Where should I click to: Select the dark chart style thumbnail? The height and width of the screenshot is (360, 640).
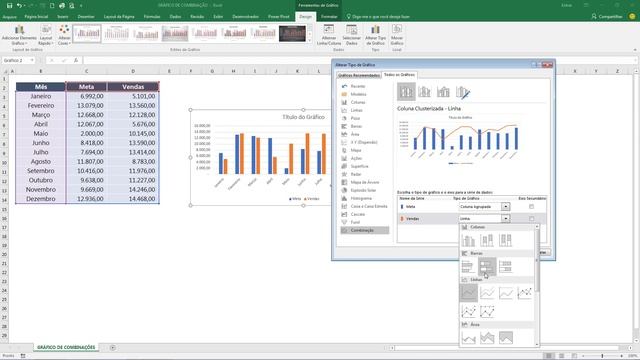pos(292,33)
